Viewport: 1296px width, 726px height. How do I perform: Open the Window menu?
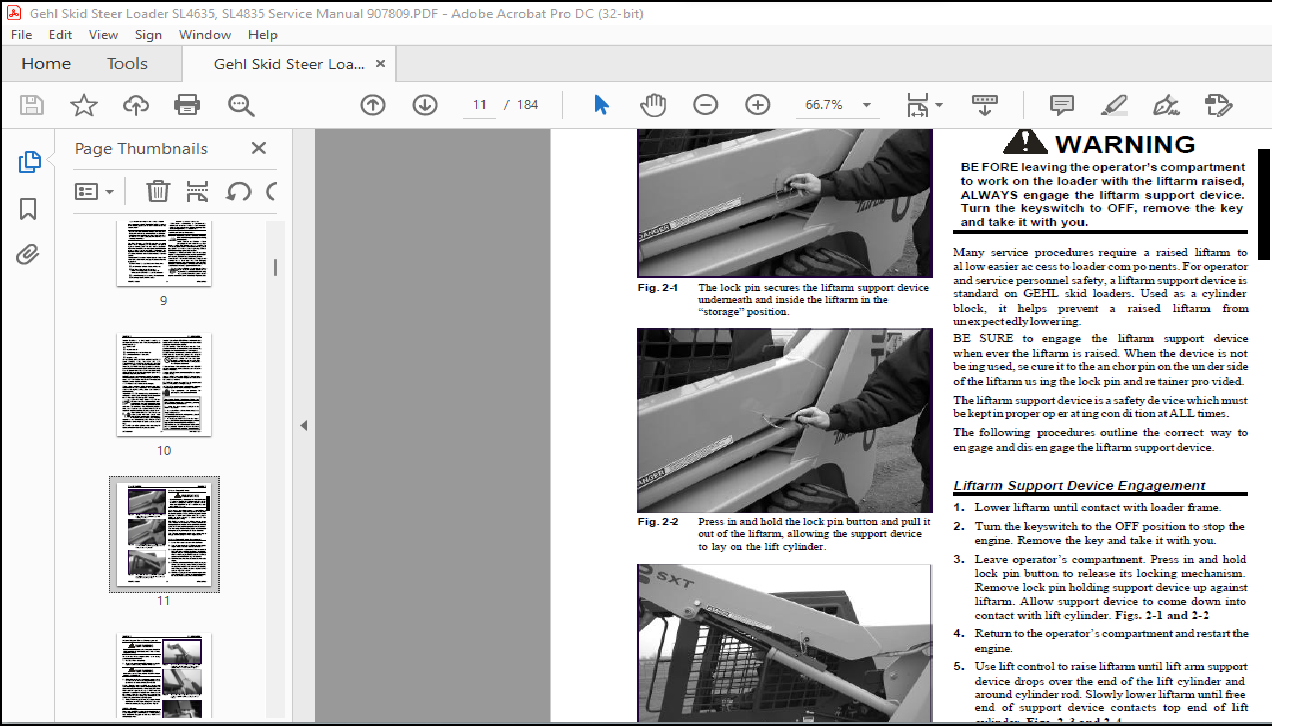click(x=204, y=34)
